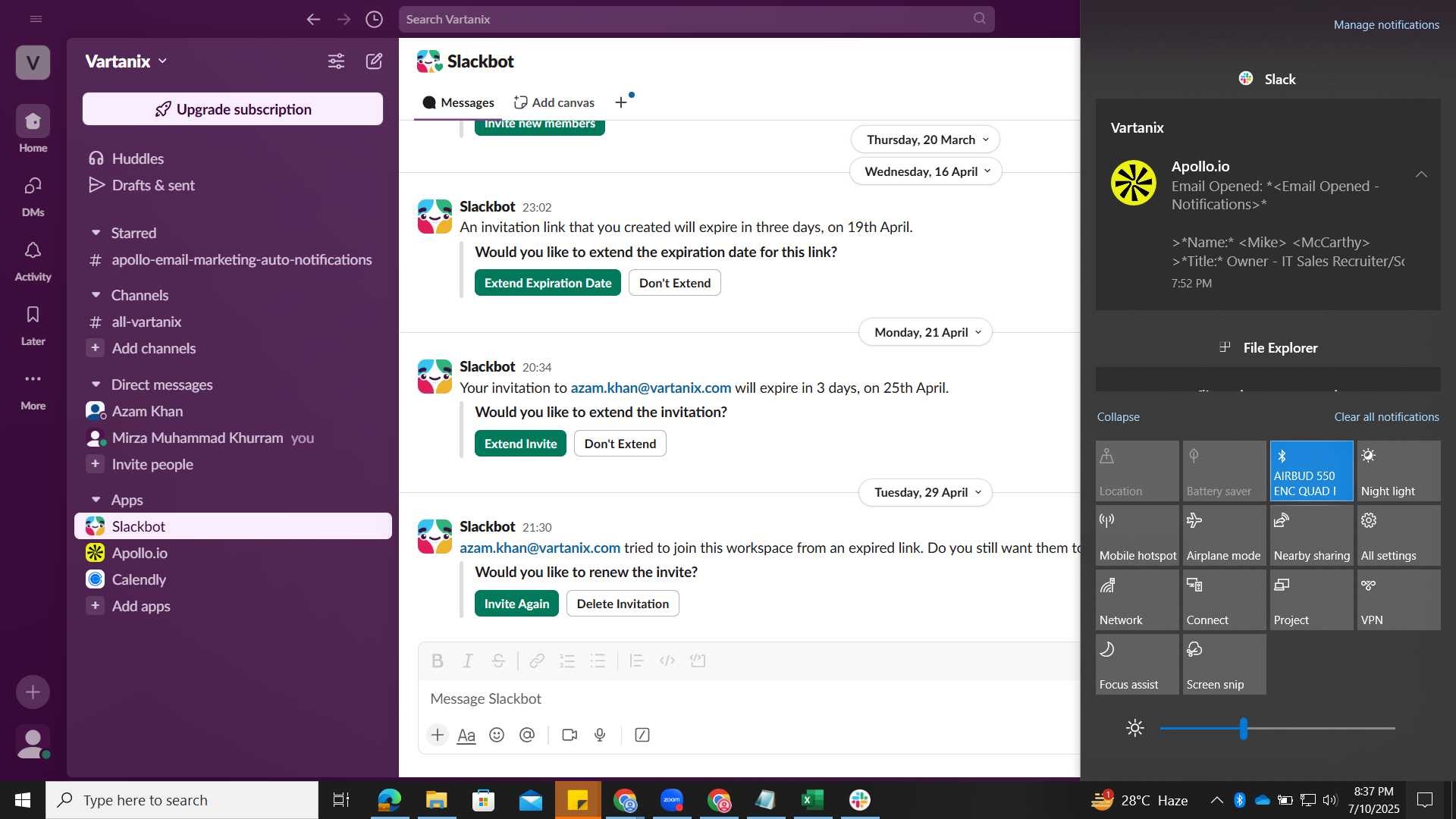Open sidebar filter preferences icon
This screenshot has height=819, width=1456.
[x=336, y=61]
